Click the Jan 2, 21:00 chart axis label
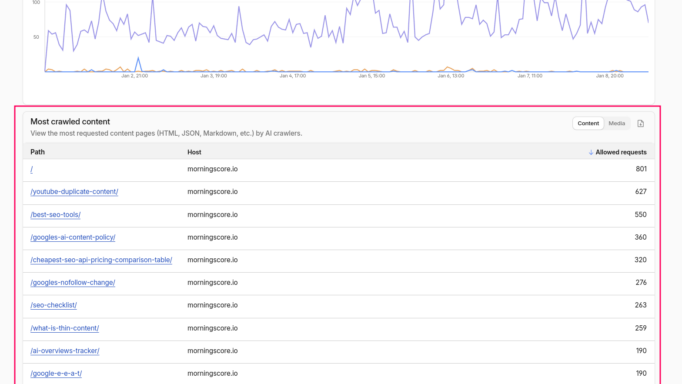682x384 pixels. pyautogui.click(x=134, y=76)
